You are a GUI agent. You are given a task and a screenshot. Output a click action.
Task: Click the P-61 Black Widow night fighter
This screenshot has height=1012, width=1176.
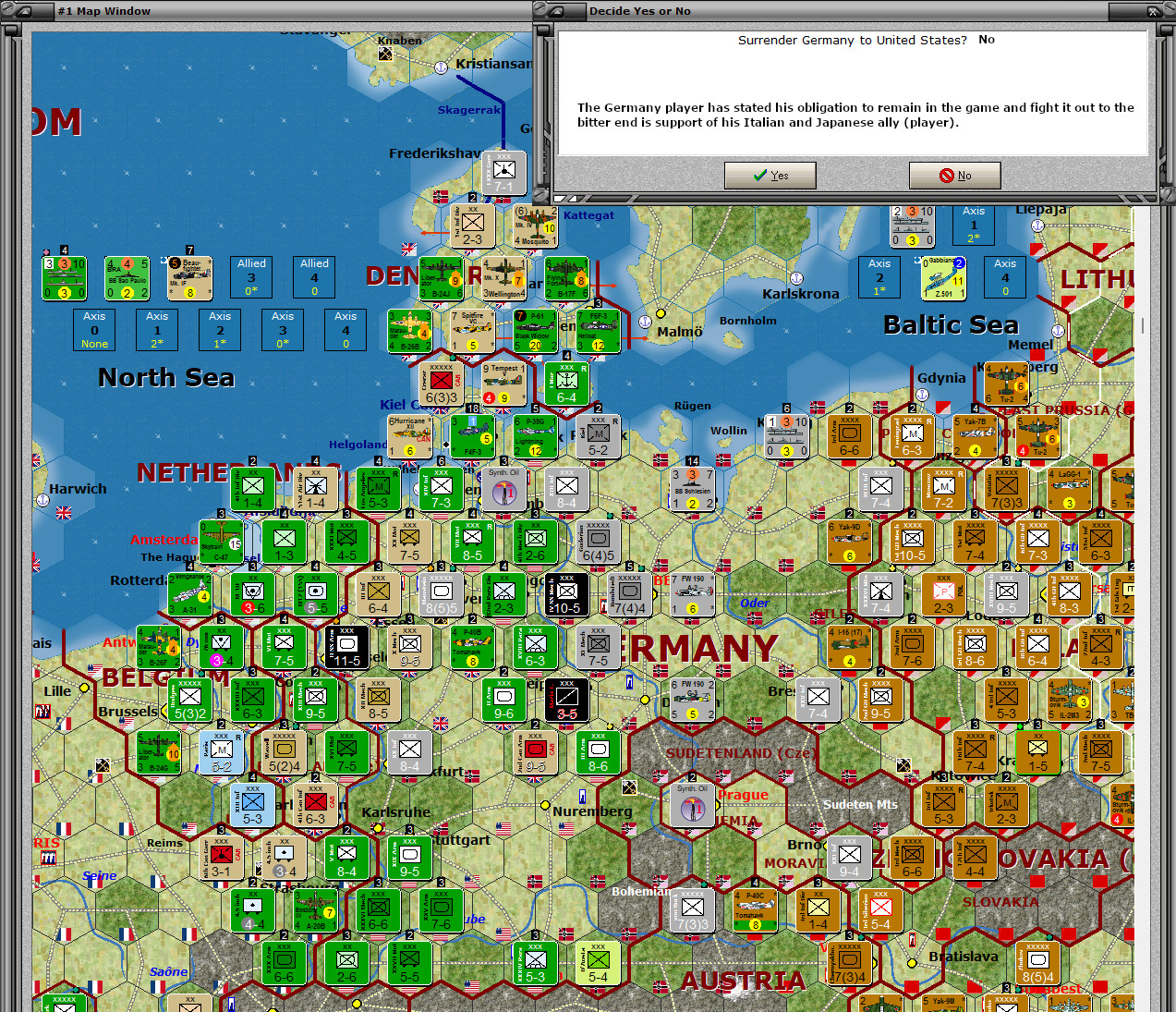click(536, 331)
